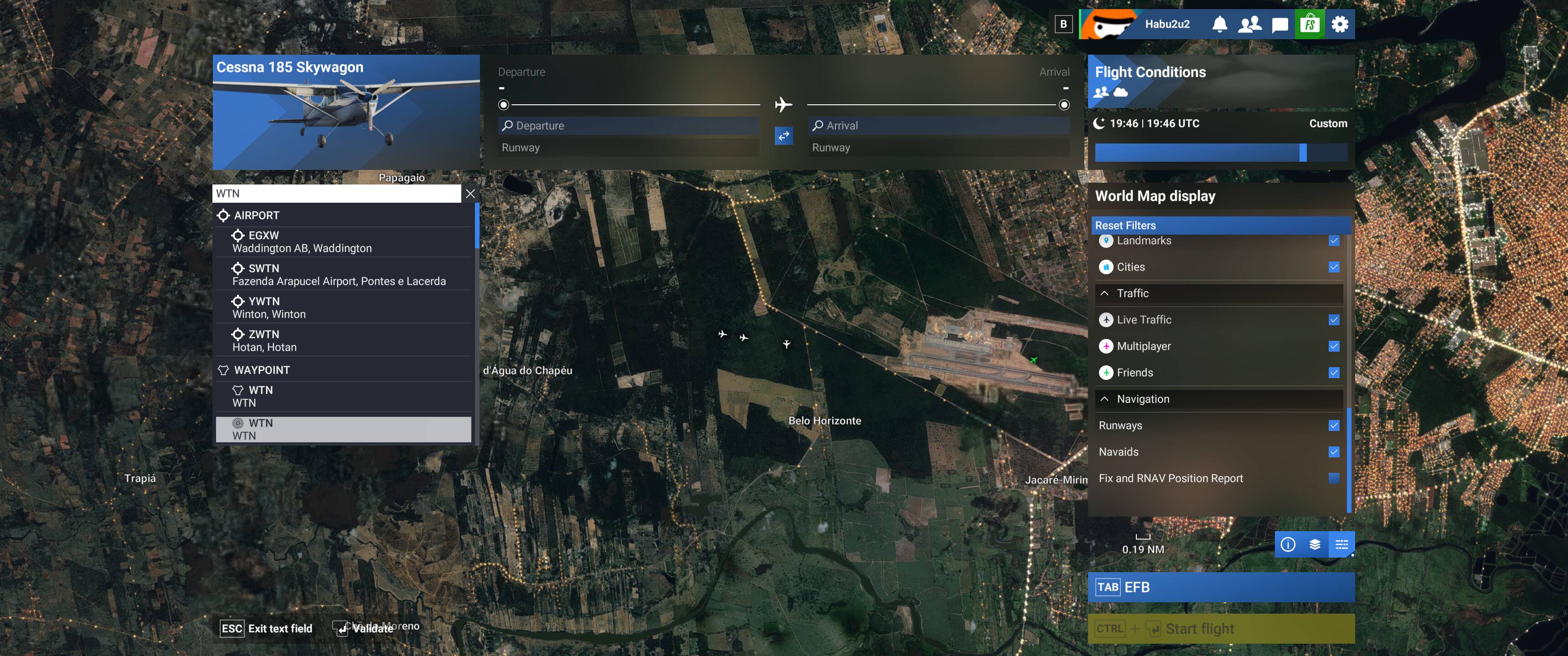The height and width of the screenshot is (656, 1568).
Task: Open the map information icon
Action: [x=1288, y=544]
